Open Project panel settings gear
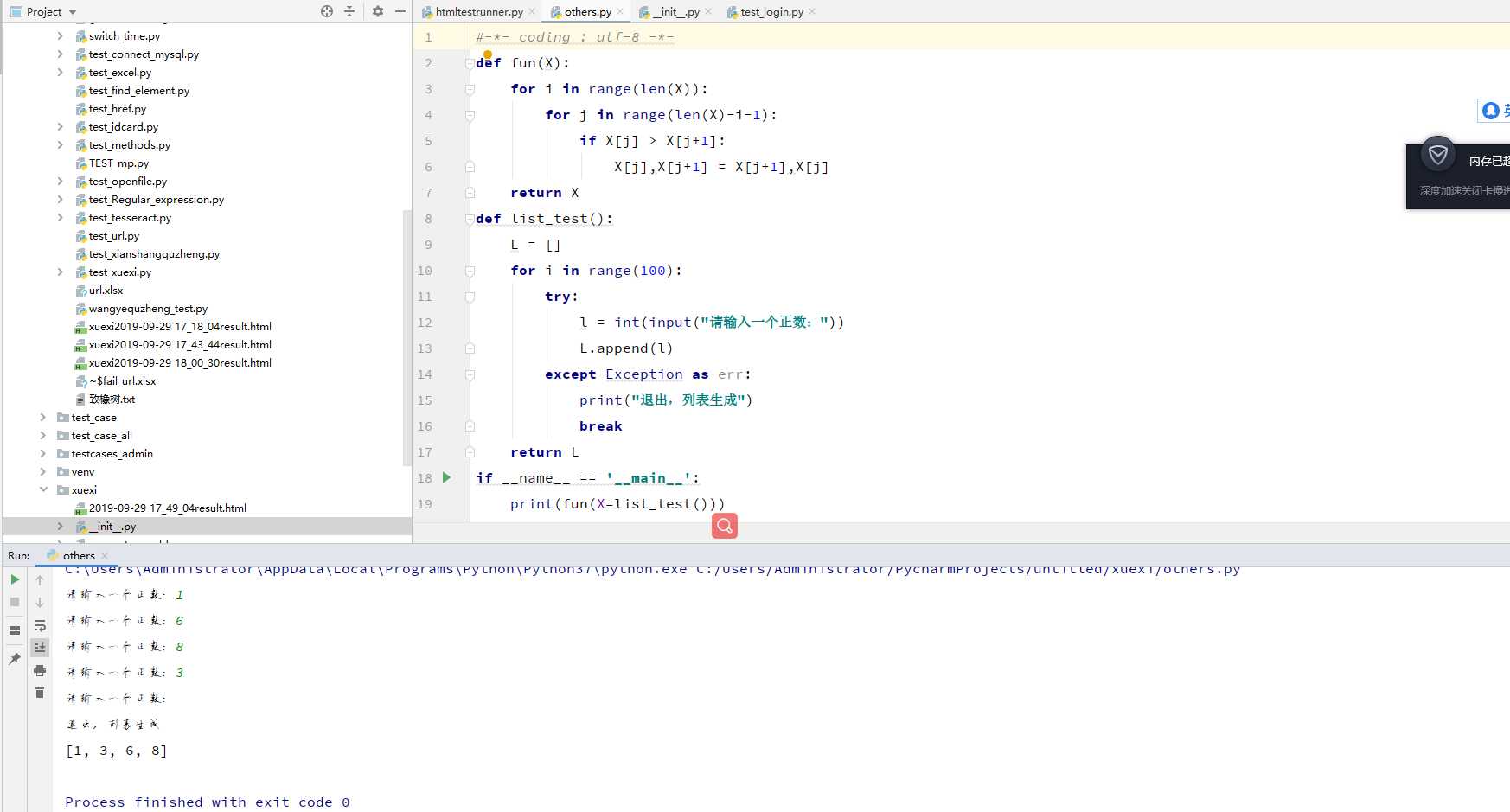Image resolution: width=1510 pixels, height=812 pixels. click(x=378, y=11)
